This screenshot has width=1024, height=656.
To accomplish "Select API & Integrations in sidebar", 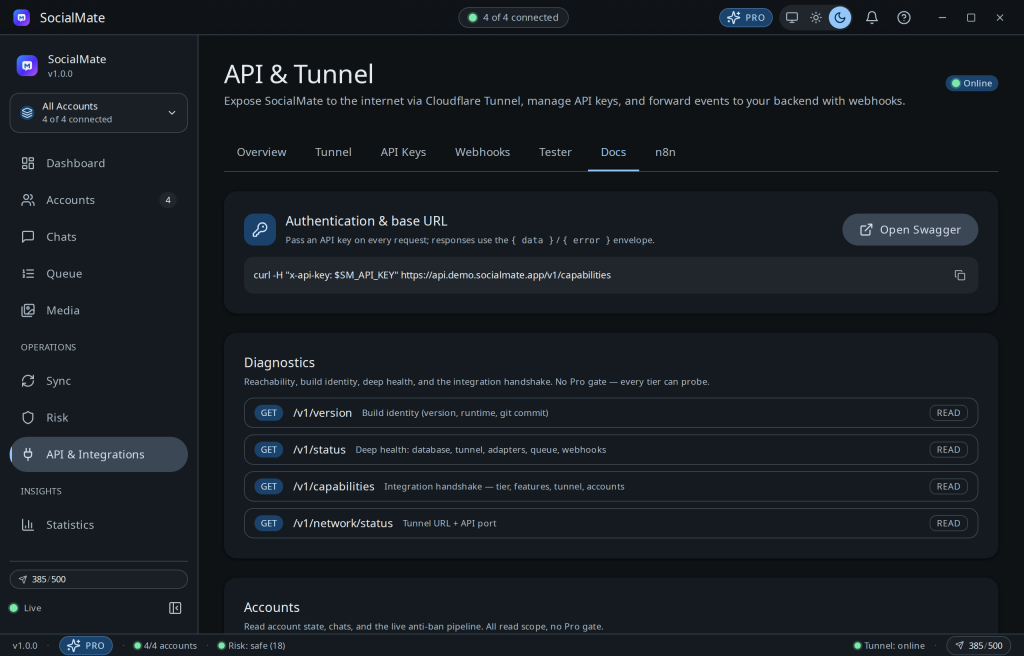I will 99,454.
